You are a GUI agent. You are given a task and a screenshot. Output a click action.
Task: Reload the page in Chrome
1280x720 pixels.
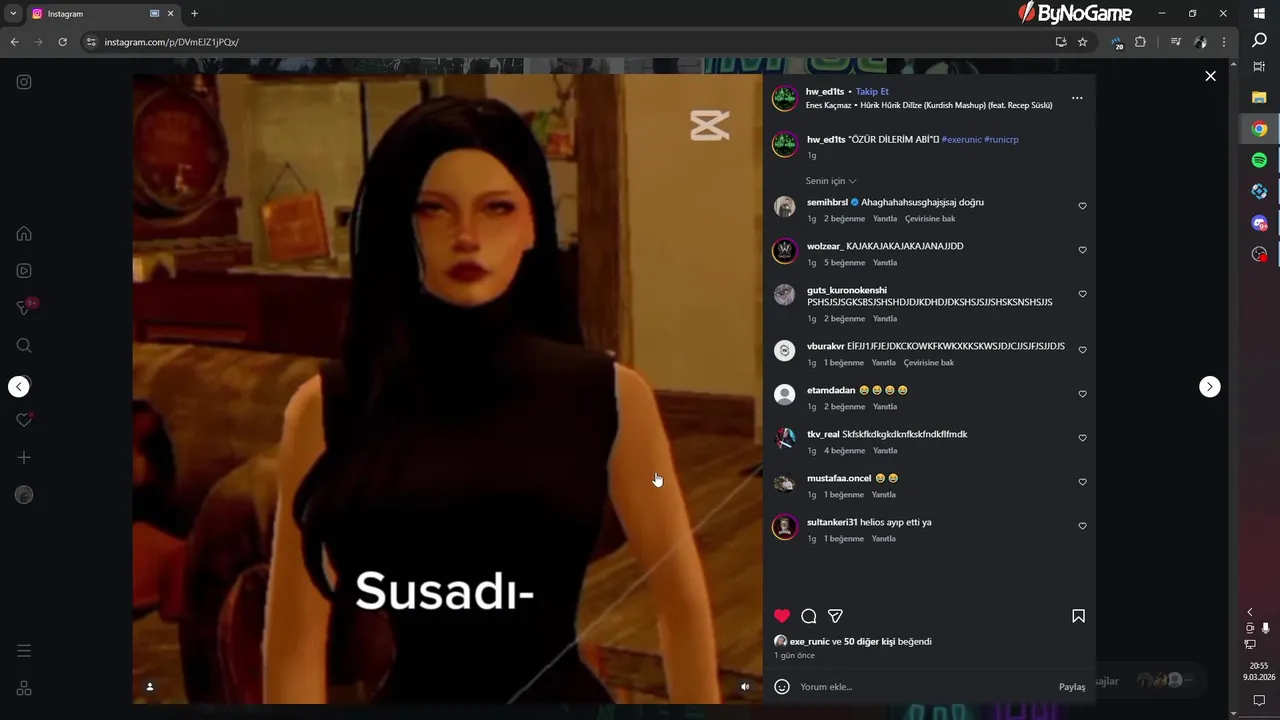click(62, 42)
